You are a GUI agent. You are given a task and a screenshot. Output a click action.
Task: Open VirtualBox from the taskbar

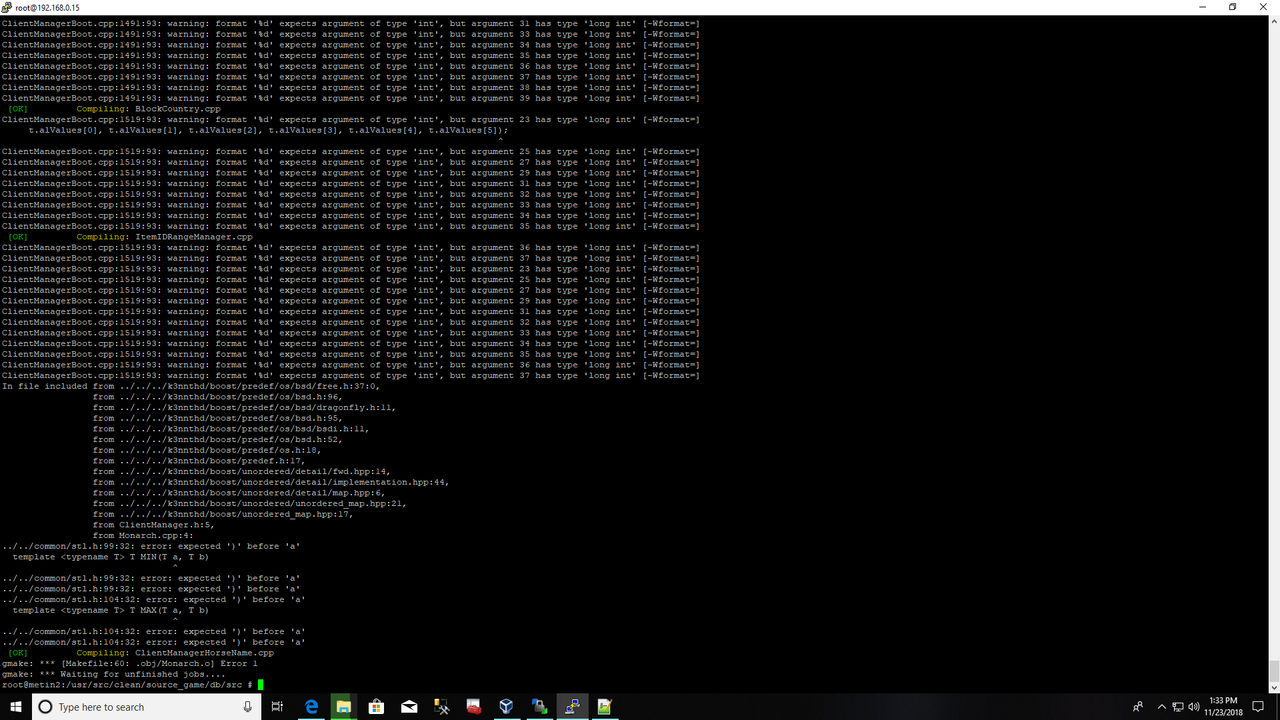[x=507, y=707]
